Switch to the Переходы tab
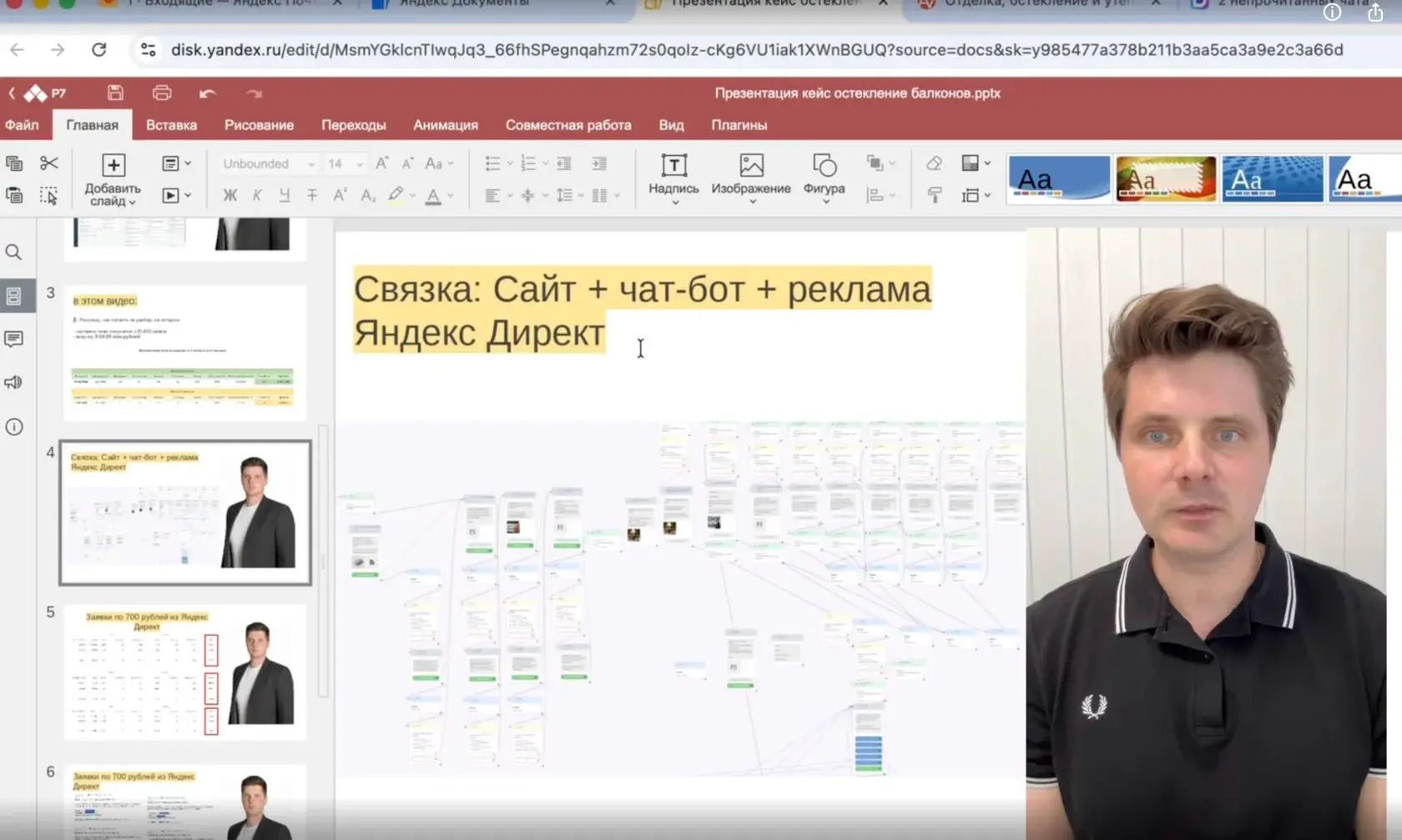Image resolution: width=1402 pixels, height=840 pixels. pos(354,125)
